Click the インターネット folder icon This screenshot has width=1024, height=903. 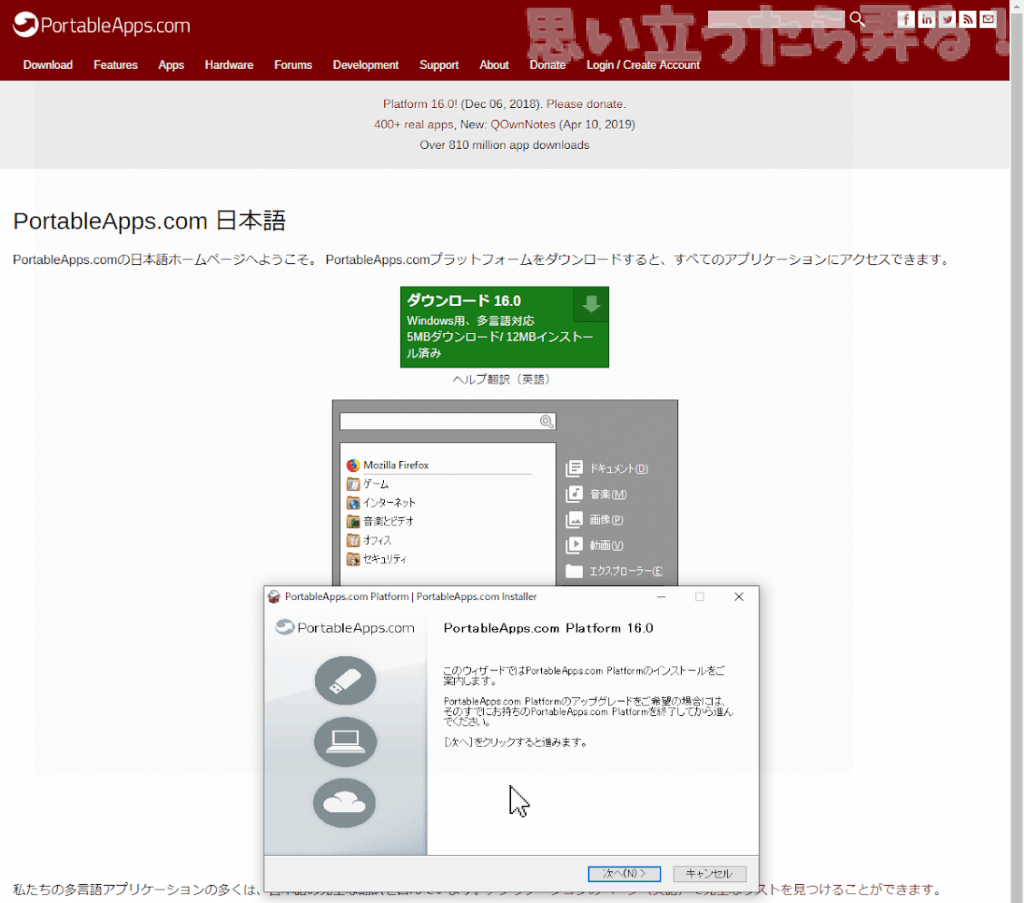coord(353,503)
